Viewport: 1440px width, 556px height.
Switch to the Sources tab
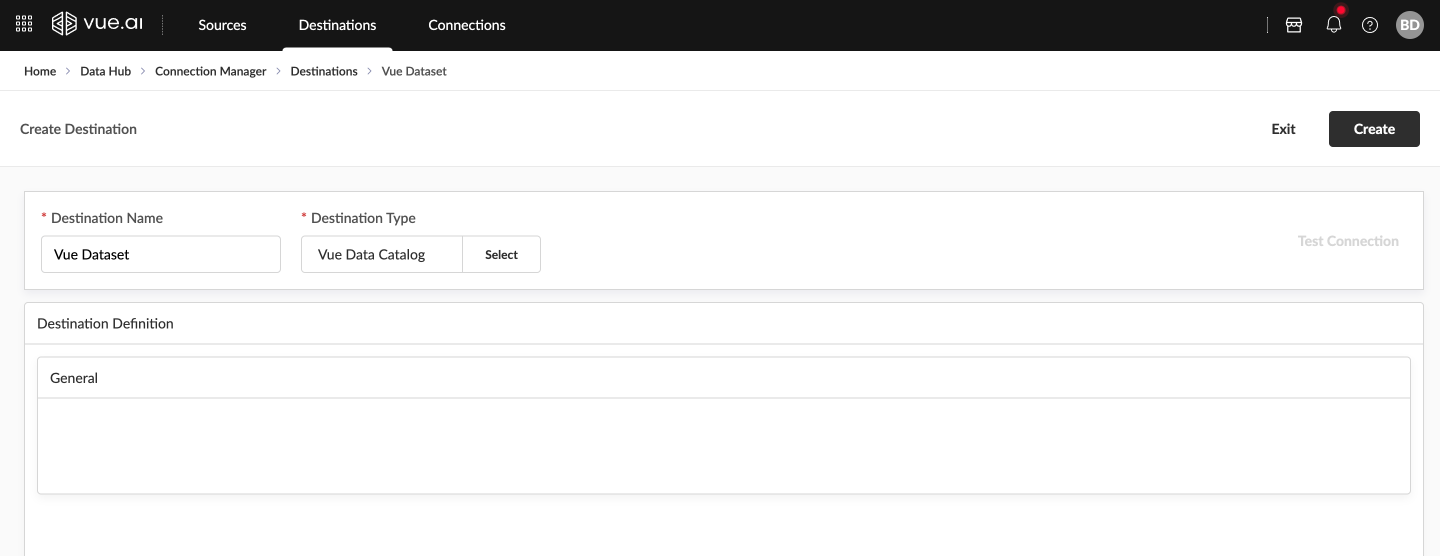point(222,25)
